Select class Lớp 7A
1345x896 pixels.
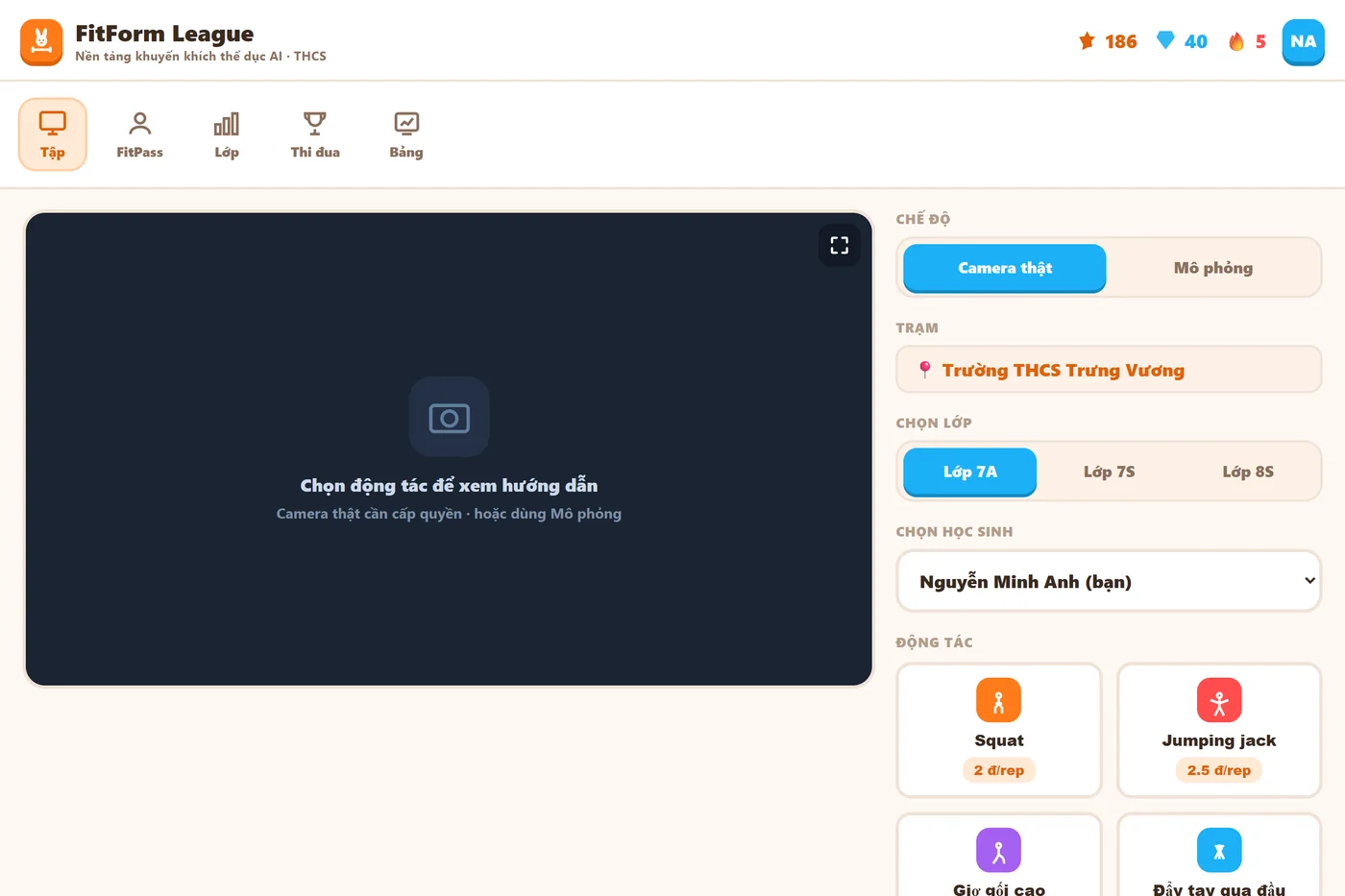click(x=970, y=472)
